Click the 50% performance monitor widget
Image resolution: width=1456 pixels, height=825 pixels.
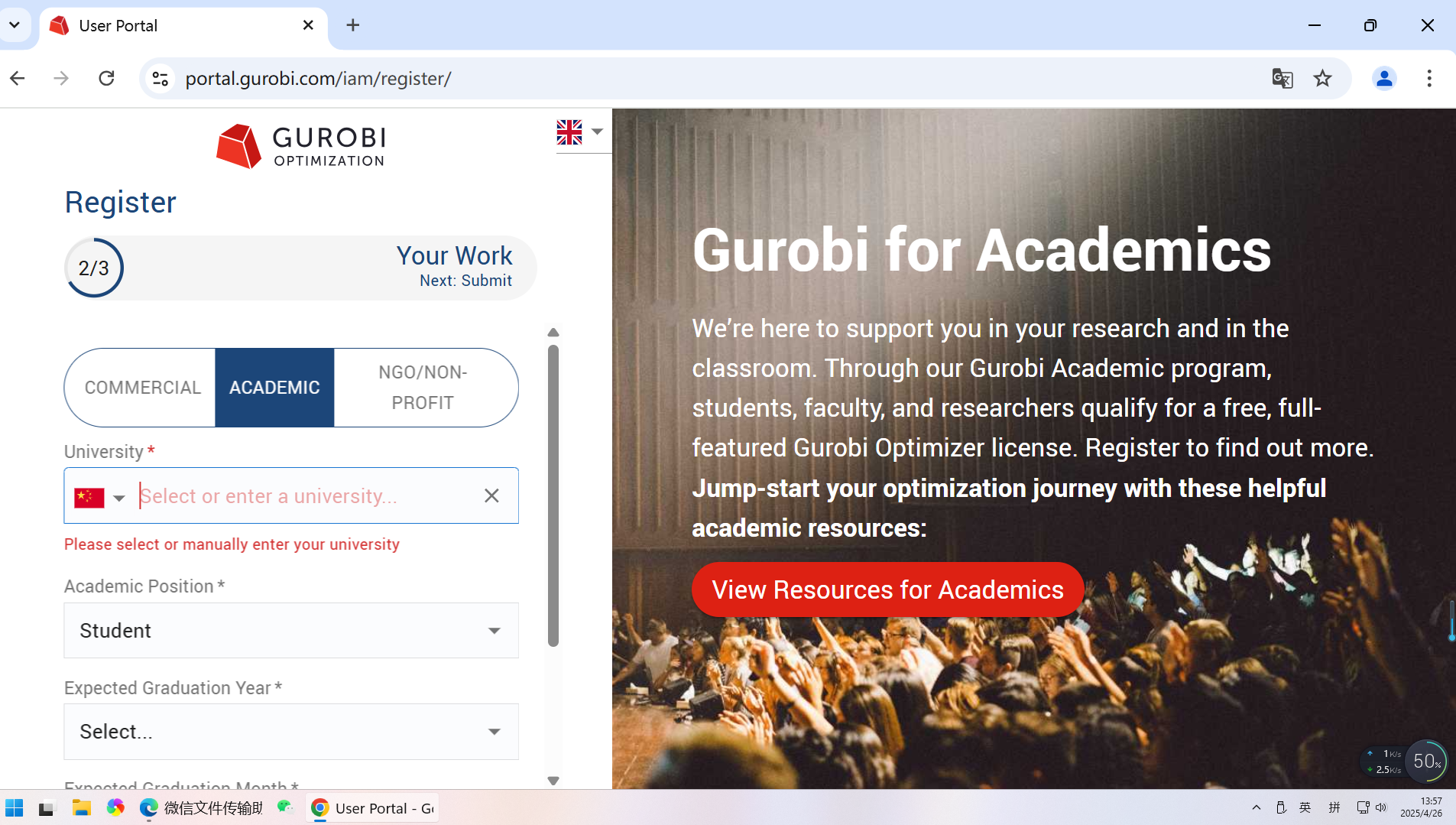[x=1425, y=761]
